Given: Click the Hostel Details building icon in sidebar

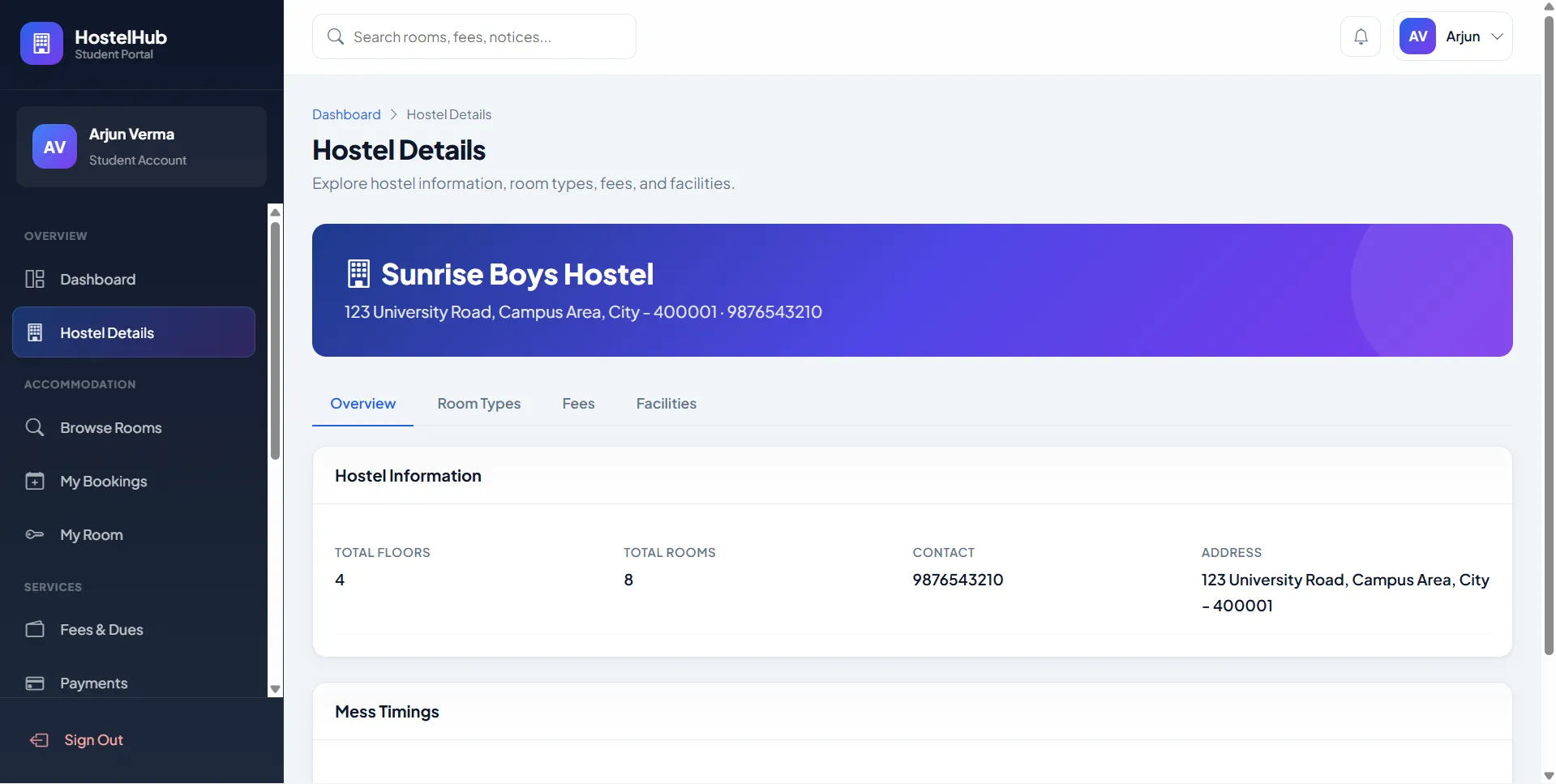Looking at the screenshot, I should 35,332.
